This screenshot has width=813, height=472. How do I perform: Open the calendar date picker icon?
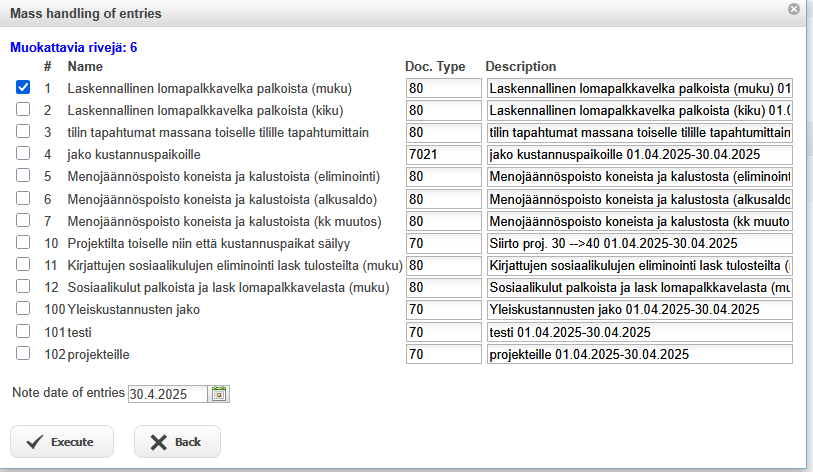pyautogui.click(x=219, y=394)
